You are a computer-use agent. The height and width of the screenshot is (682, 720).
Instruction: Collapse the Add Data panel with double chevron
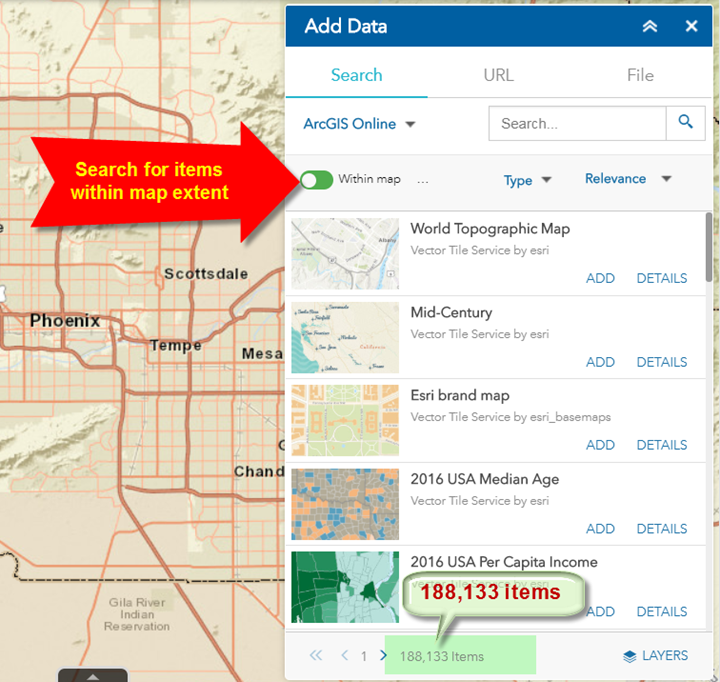(650, 27)
